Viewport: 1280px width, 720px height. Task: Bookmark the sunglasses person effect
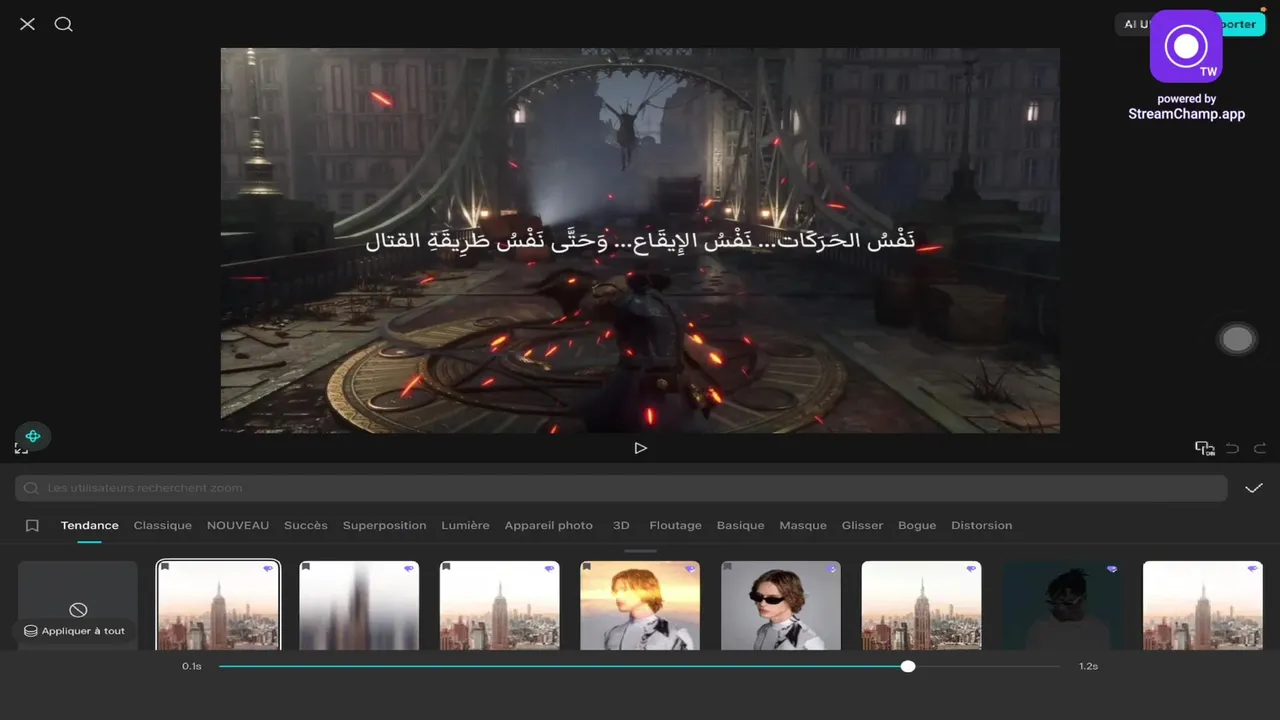[x=728, y=567]
